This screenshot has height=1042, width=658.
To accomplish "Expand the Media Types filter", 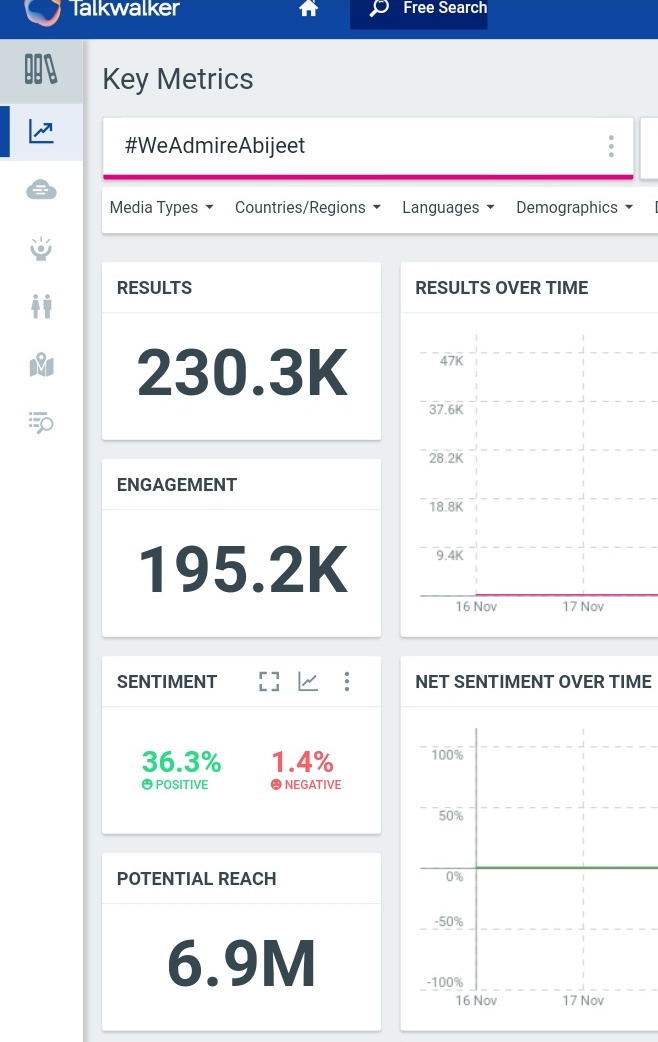I will 162,207.
